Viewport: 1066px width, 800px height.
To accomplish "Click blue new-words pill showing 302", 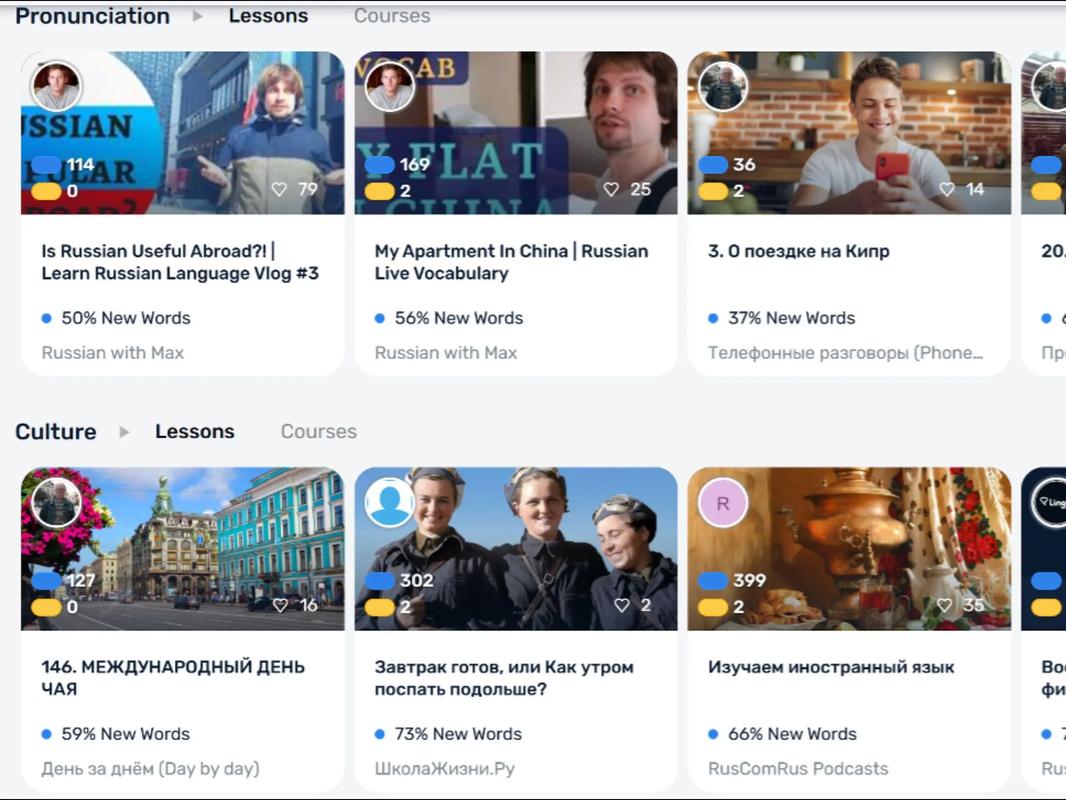I will [379, 580].
